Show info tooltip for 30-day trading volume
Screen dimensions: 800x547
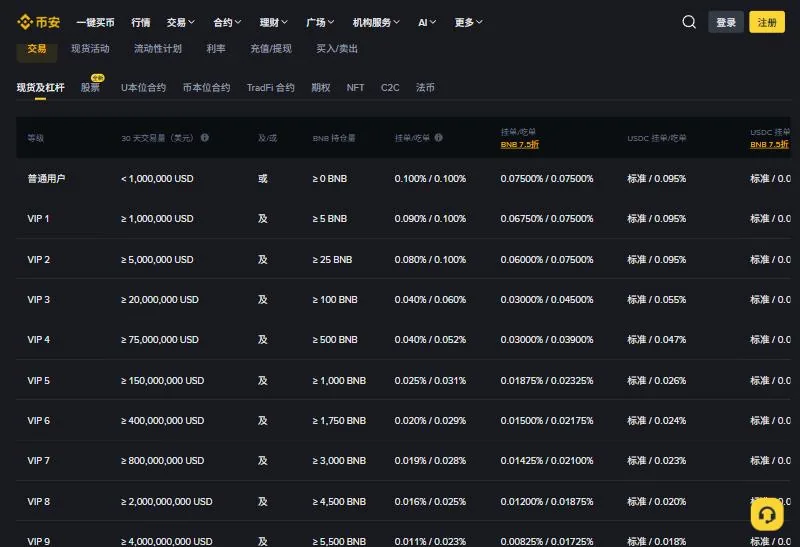[205, 138]
